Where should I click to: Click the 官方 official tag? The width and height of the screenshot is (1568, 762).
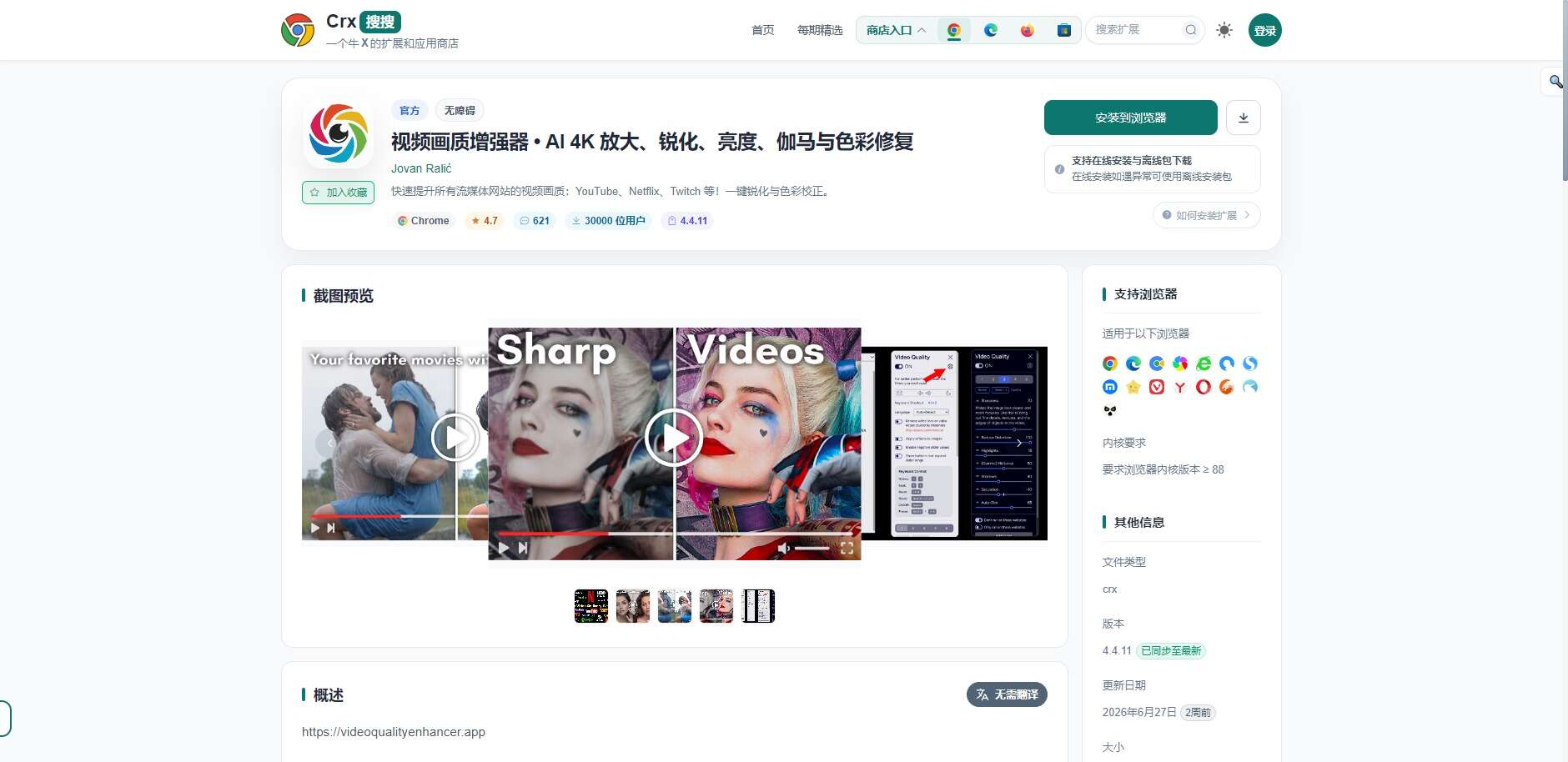(410, 110)
